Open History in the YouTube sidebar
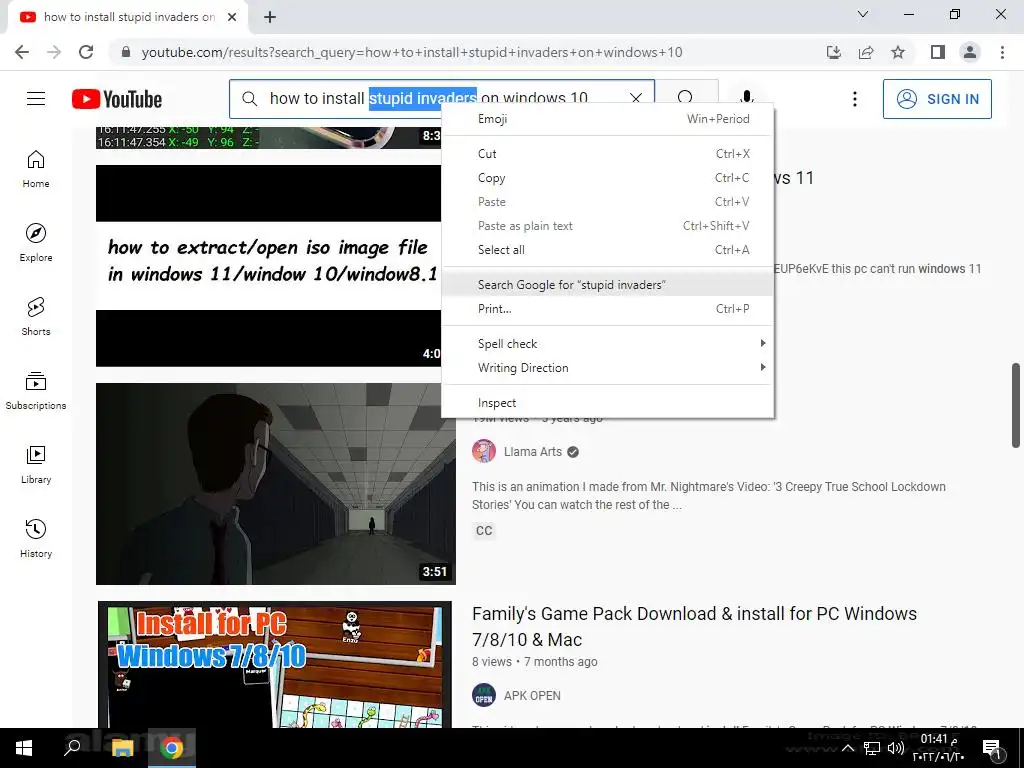 tap(36, 538)
